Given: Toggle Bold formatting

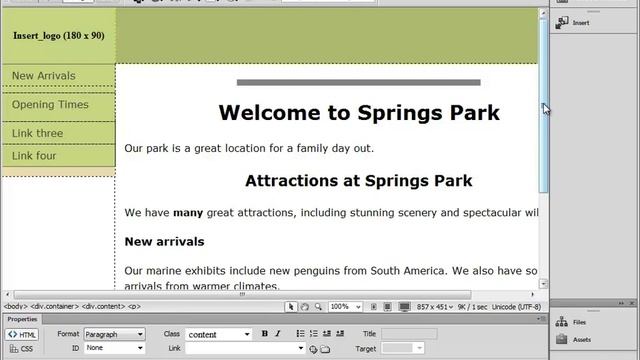Looking at the screenshot, I should click(x=264, y=333).
